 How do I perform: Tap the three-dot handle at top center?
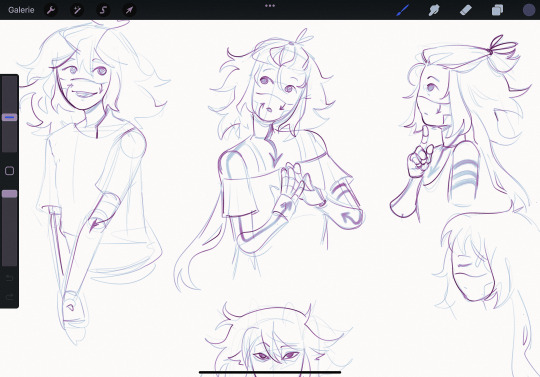[x=270, y=6]
